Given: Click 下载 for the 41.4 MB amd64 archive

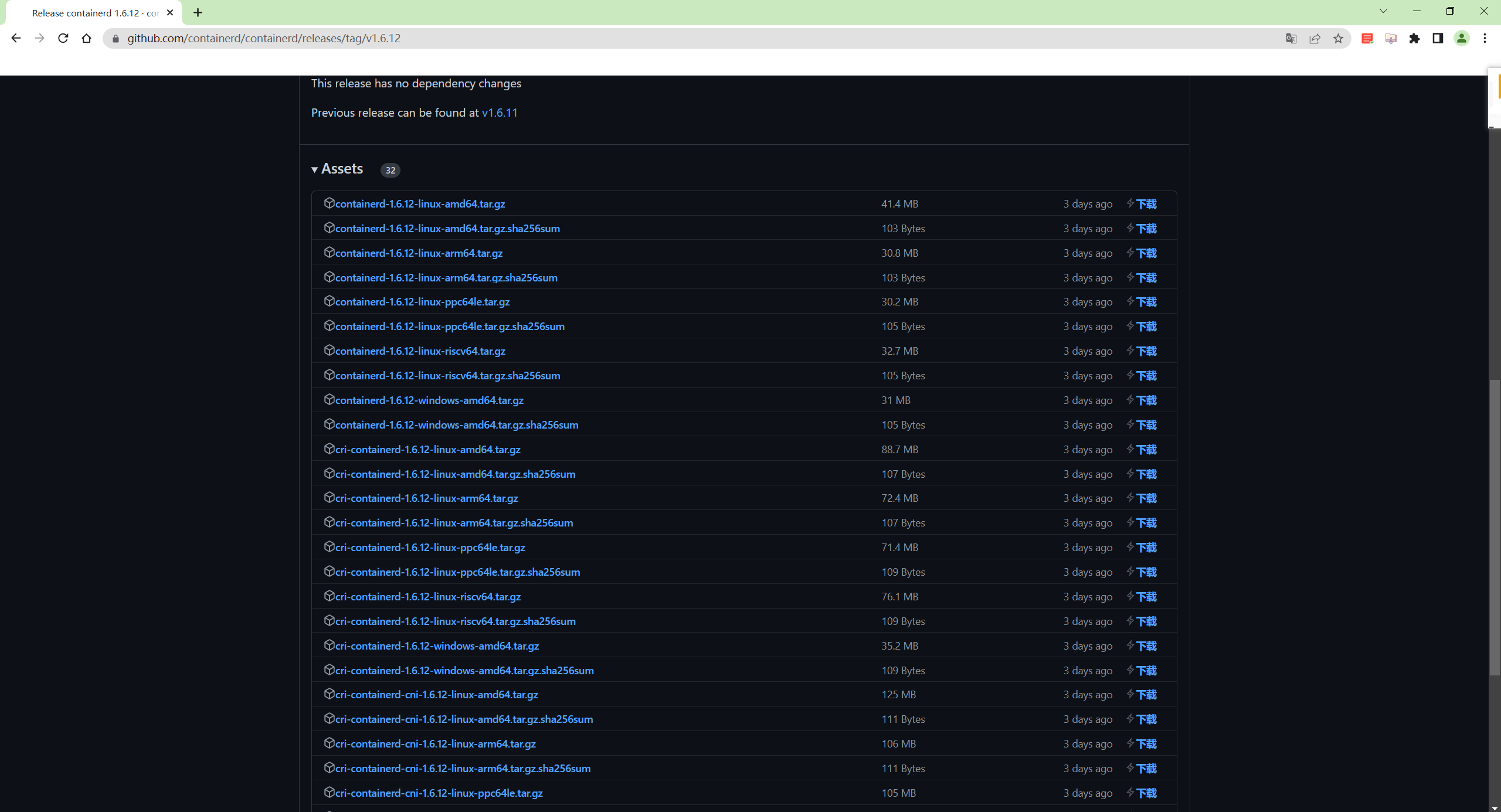Looking at the screenshot, I should 1146,204.
